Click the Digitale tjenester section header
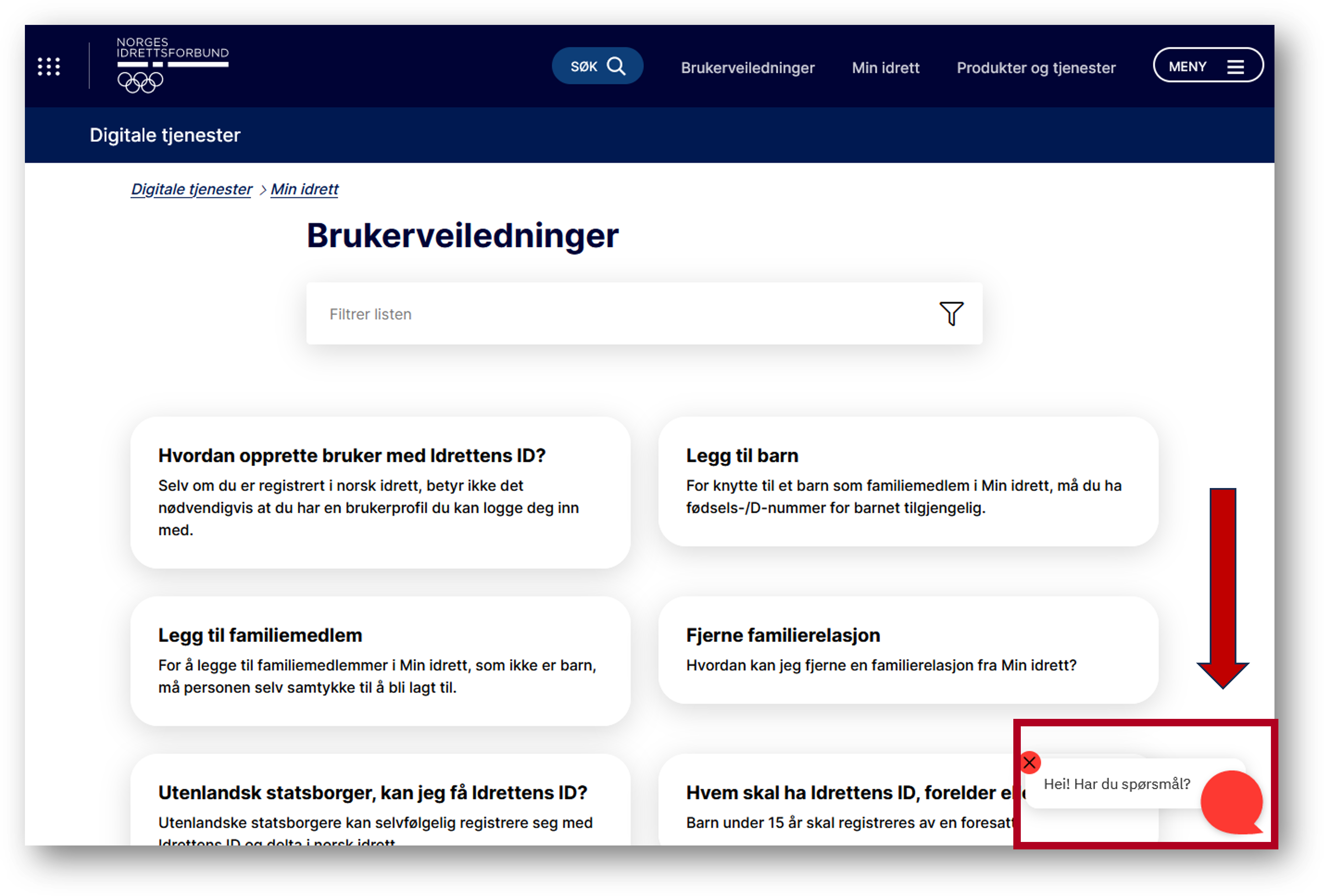1325x896 pixels. pos(165,135)
